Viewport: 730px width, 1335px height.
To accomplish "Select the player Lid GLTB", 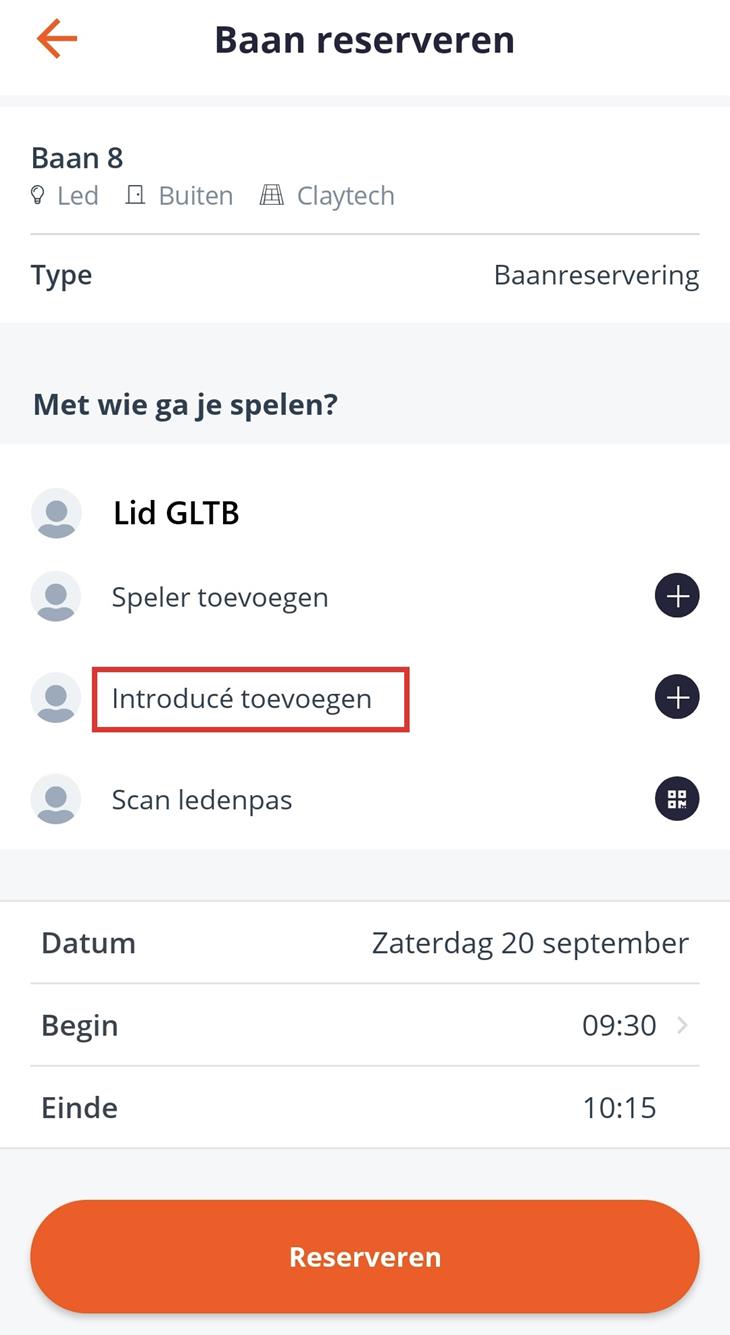I will [177, 512].
